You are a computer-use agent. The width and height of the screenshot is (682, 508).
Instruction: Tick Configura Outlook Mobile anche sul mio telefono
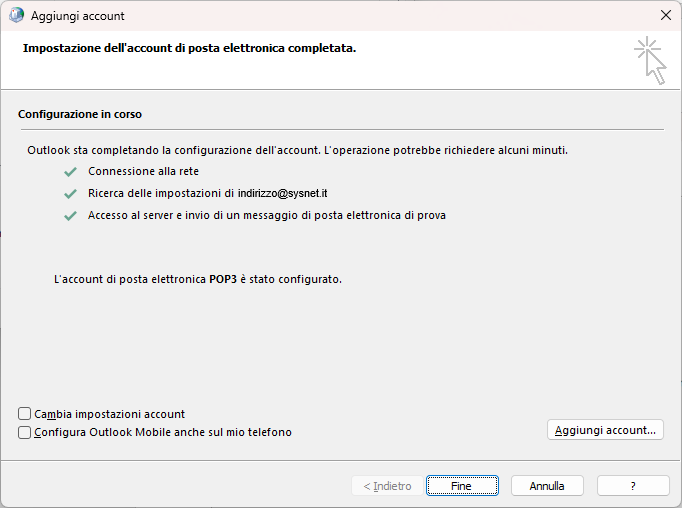coord(24,432)
